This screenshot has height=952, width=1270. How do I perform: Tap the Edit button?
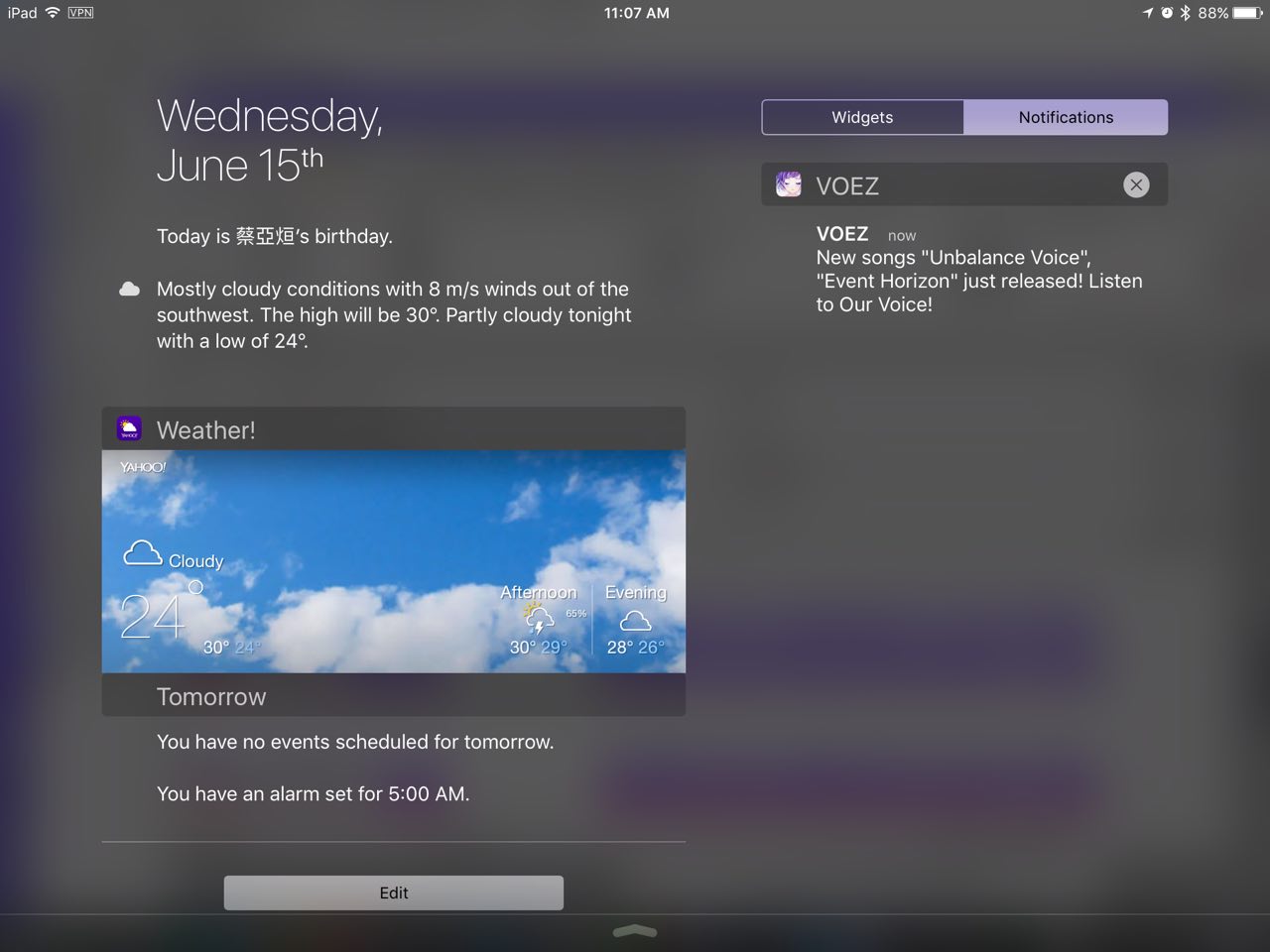click(x=394, y=892)
